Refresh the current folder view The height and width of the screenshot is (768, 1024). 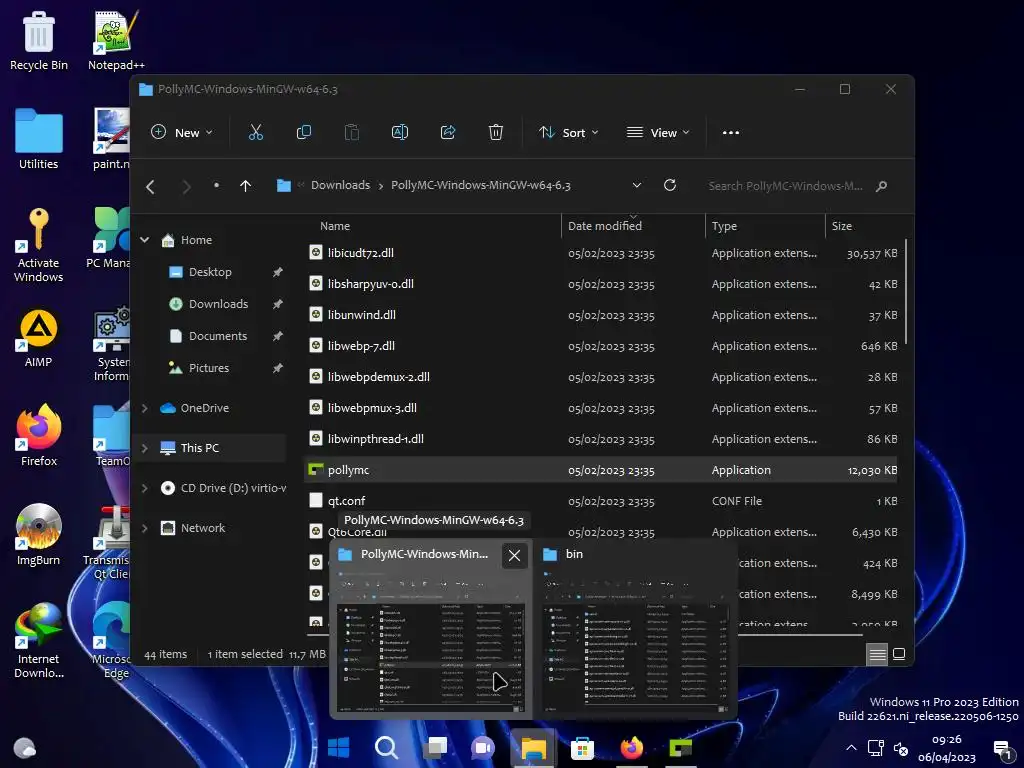click(669, 185)
